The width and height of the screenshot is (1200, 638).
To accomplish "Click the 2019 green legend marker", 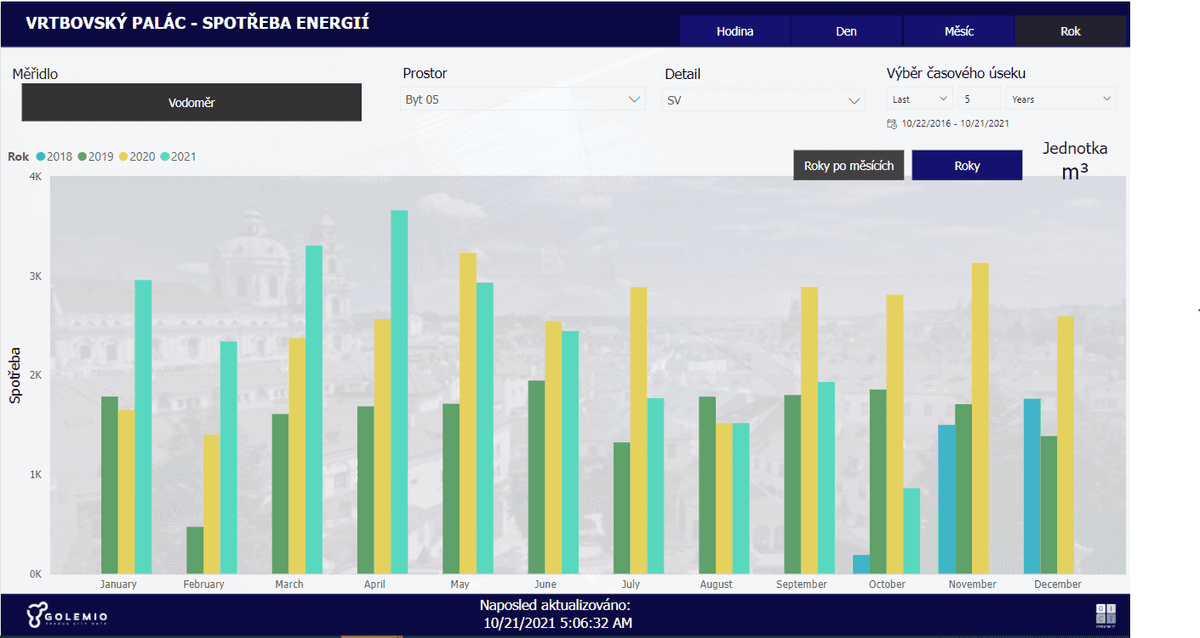I will coord(83,157).
